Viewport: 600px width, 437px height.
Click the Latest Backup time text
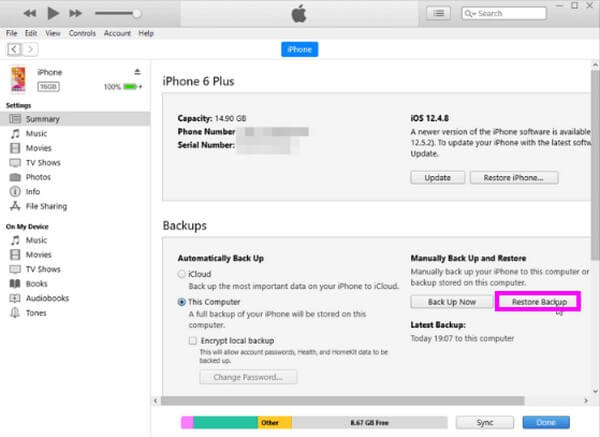click(x=462, y=339)
